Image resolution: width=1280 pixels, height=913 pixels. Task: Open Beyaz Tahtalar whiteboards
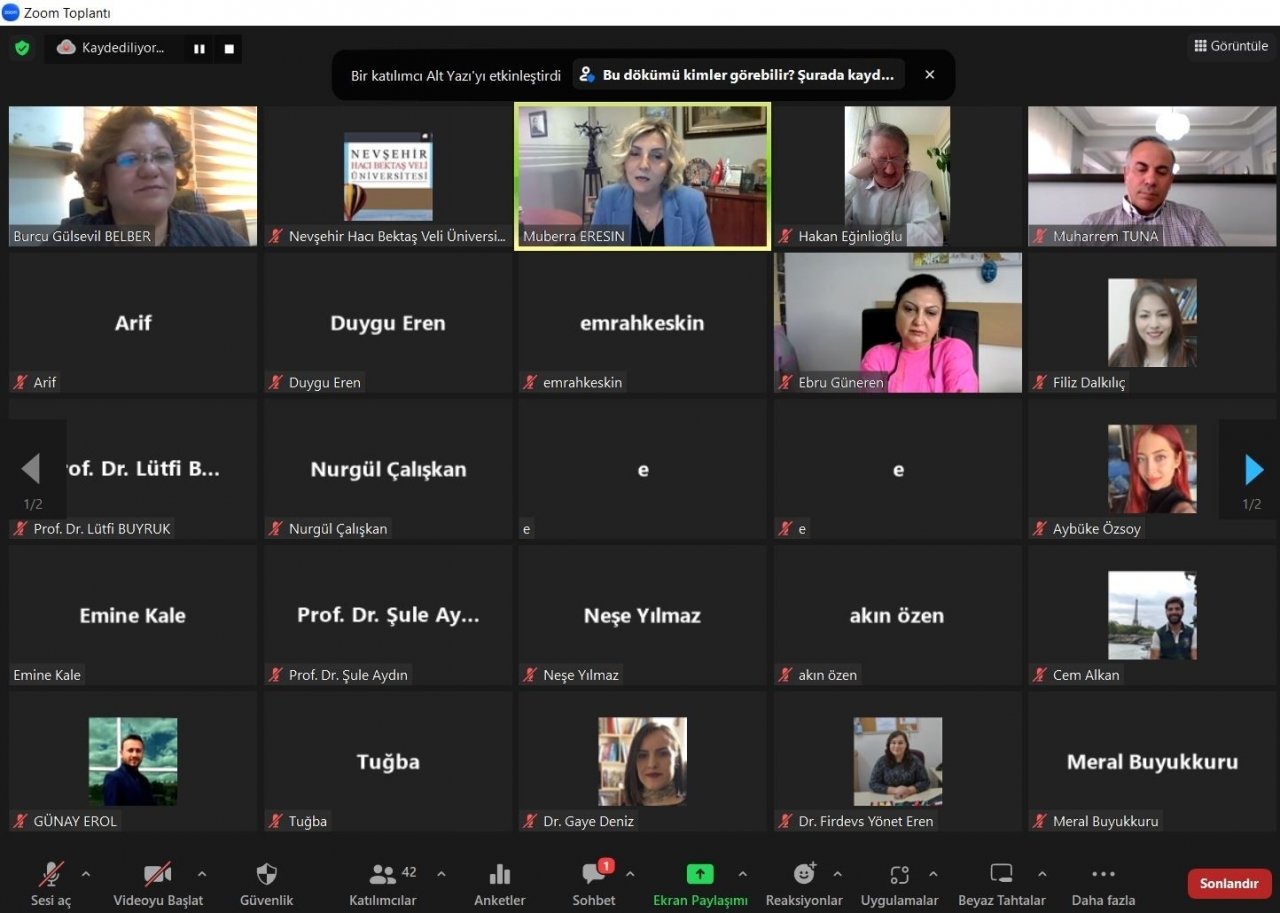click(x=1001, y=875)
